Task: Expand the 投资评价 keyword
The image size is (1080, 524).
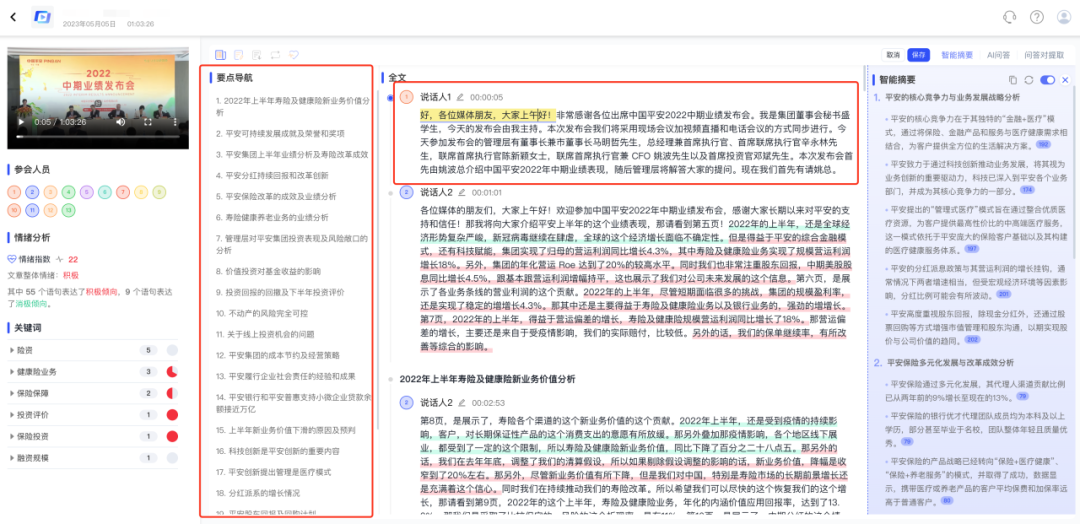Action: click(12, 415)
